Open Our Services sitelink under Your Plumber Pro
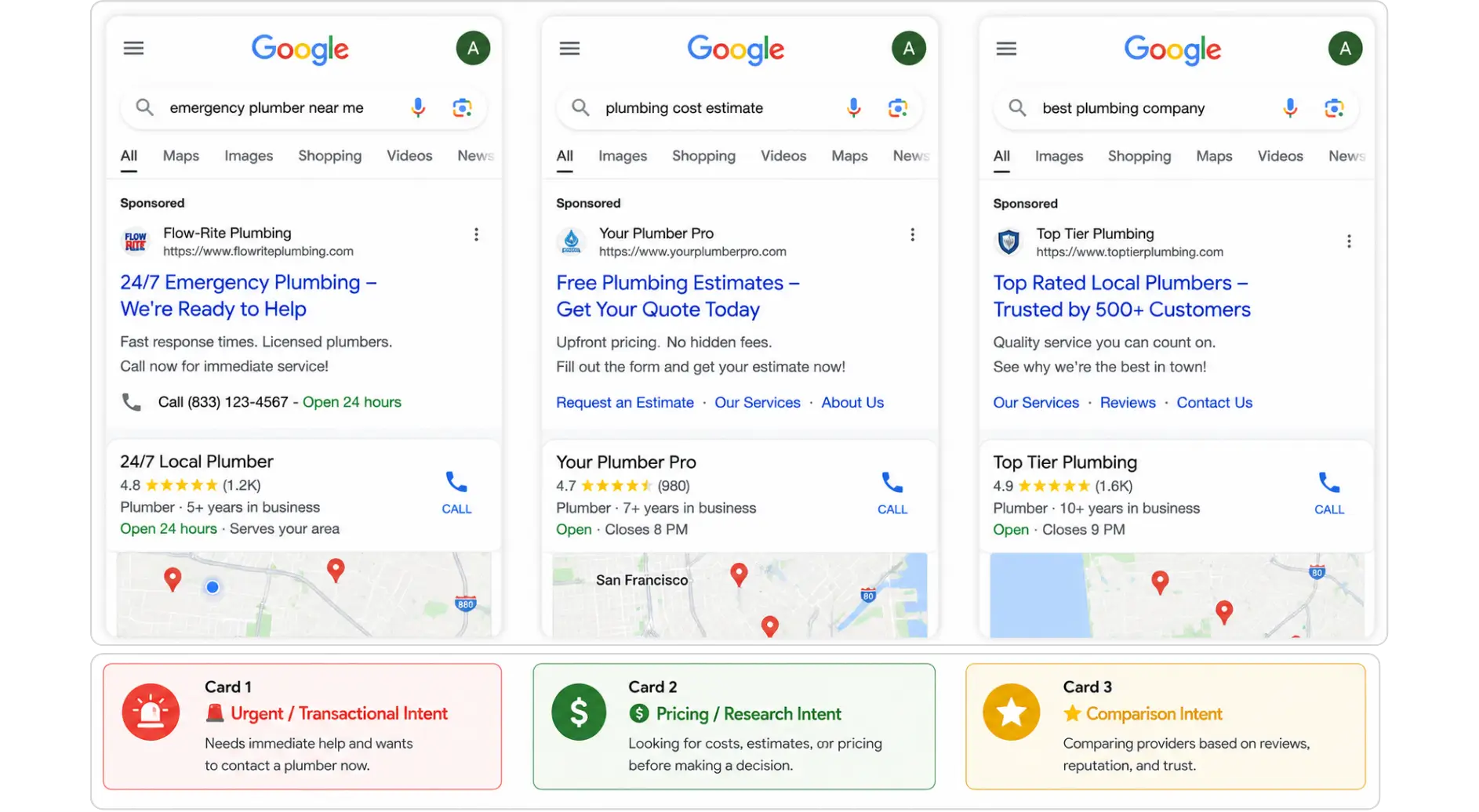Screen dimensions: 1479x812 click(758, 402)
